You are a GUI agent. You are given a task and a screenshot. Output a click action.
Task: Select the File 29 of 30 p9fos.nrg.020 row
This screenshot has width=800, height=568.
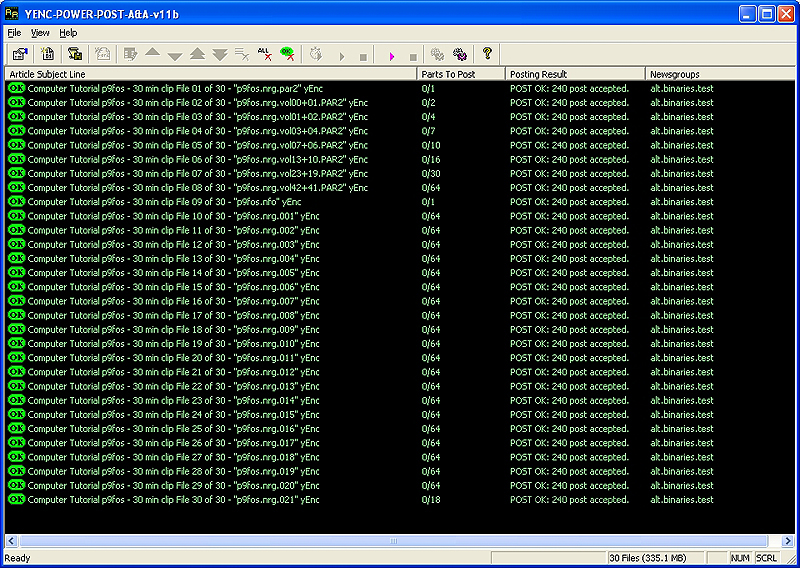[x=400, y=485]
